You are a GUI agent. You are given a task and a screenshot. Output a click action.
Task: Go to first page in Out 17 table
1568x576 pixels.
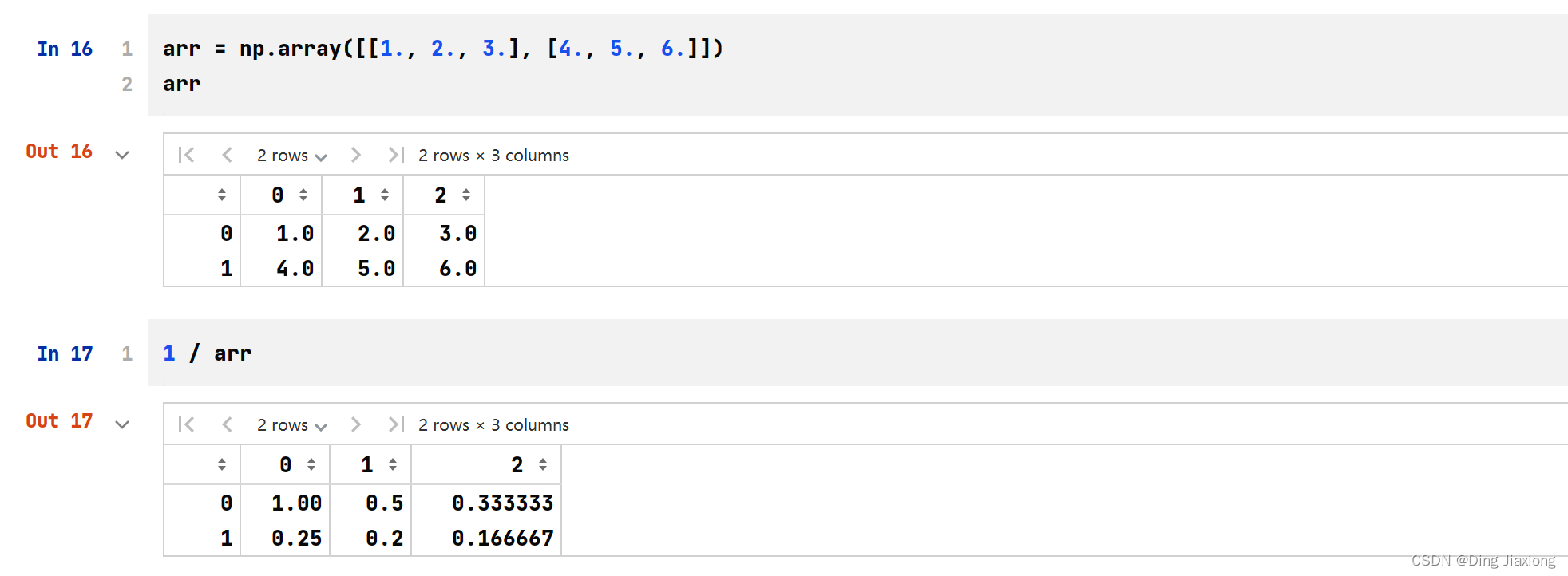(x=186, y=424)
